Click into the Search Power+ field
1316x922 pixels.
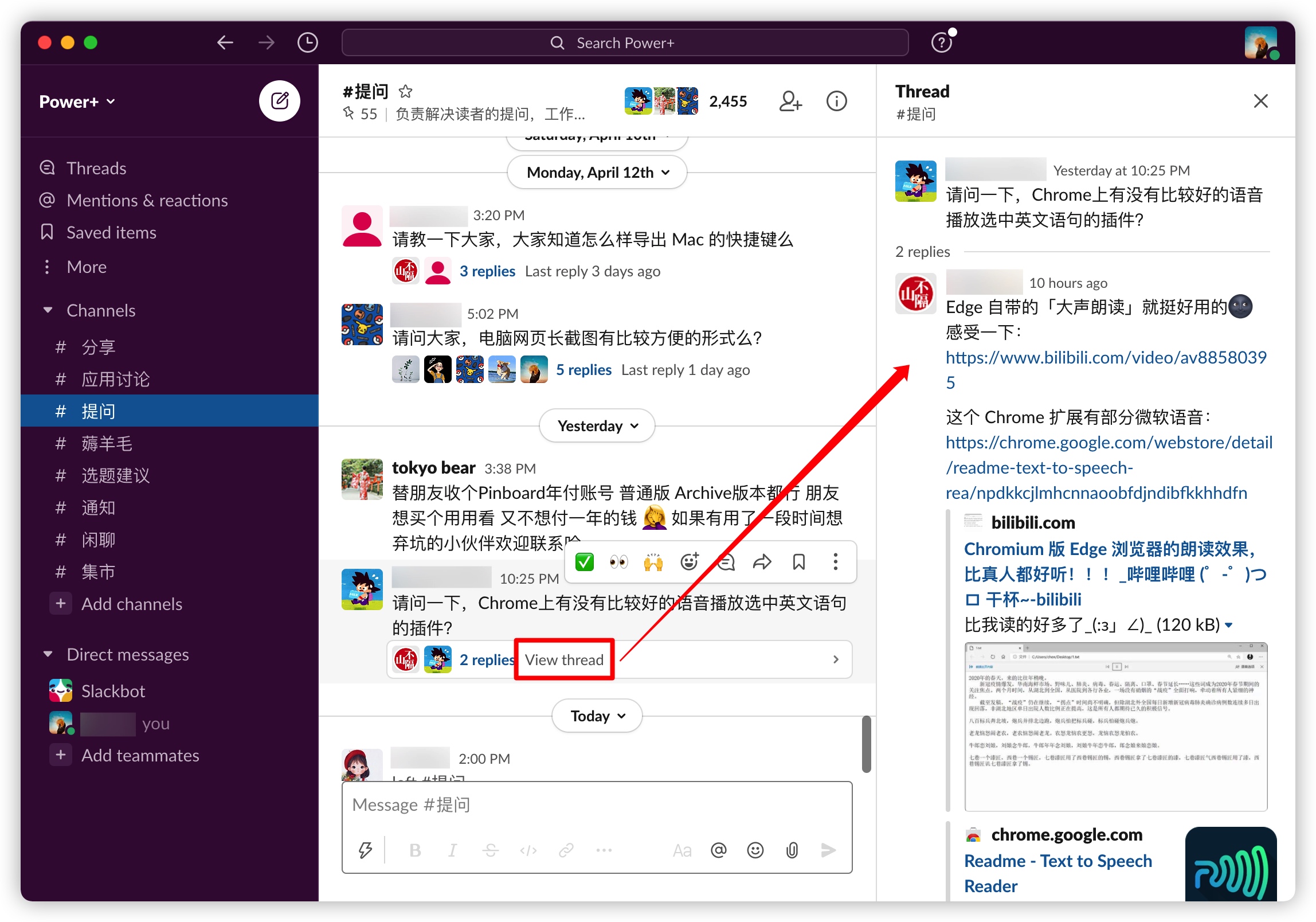coord(624,42)
